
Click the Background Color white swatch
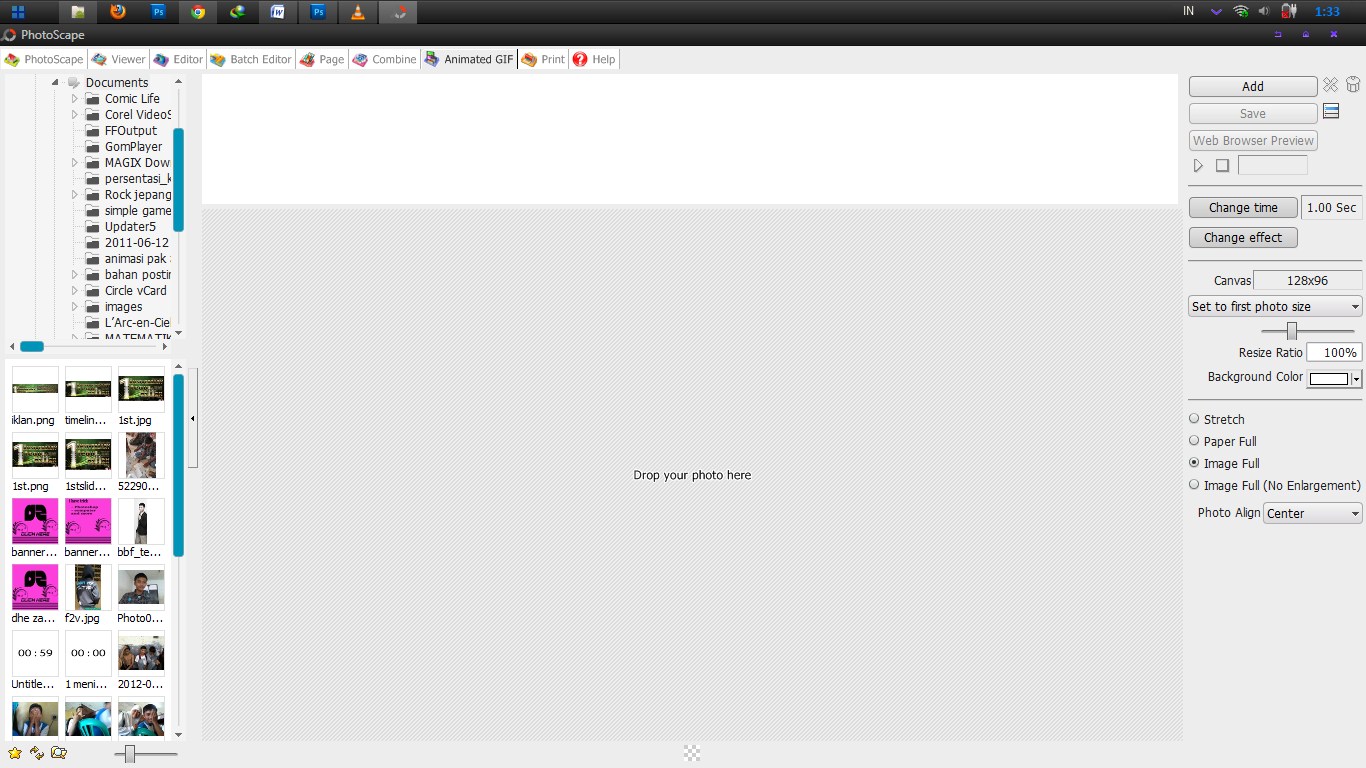coord(1329,379)
